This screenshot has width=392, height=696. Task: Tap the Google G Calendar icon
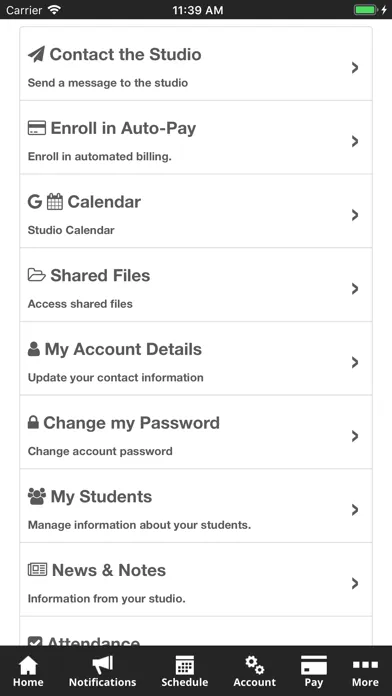[35, 202]
